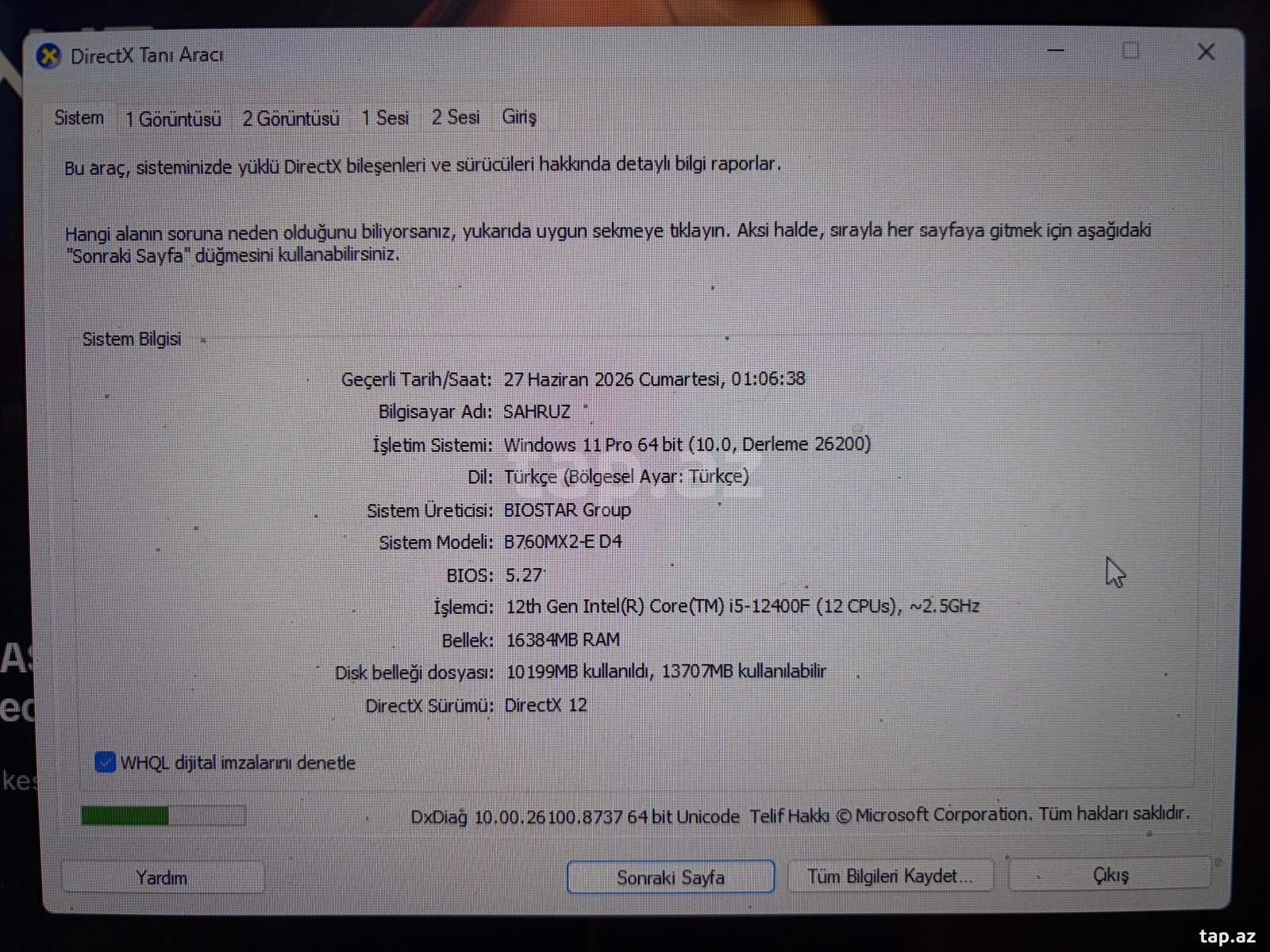1270x952 pixels.
Task: Click the Yardım button
Action: click(x=162, y=877)
